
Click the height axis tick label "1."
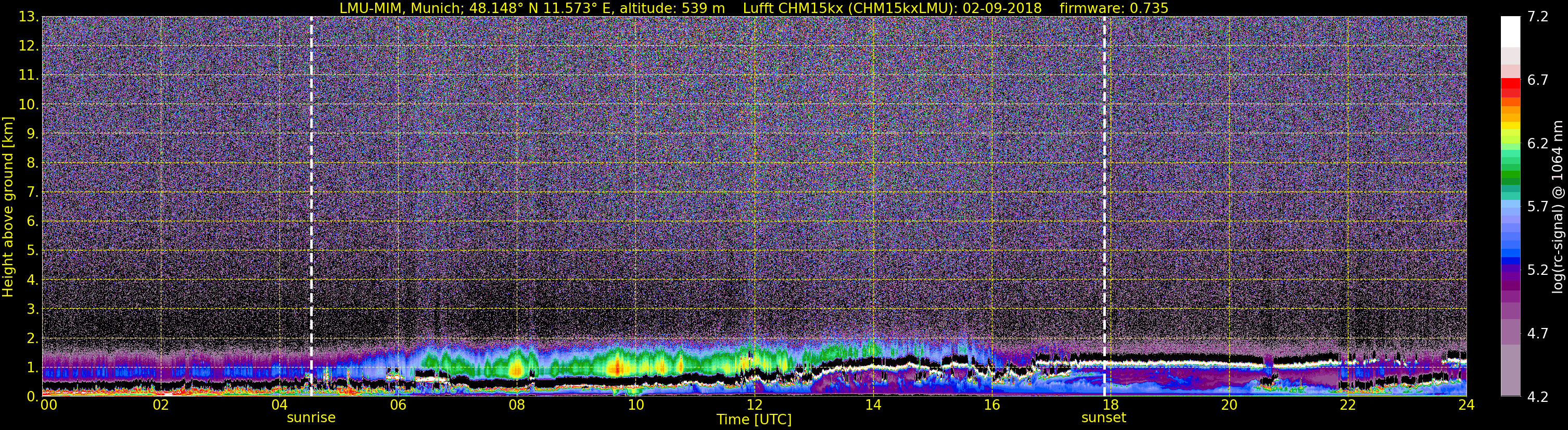pyautogui.click(x=32, y=367)
